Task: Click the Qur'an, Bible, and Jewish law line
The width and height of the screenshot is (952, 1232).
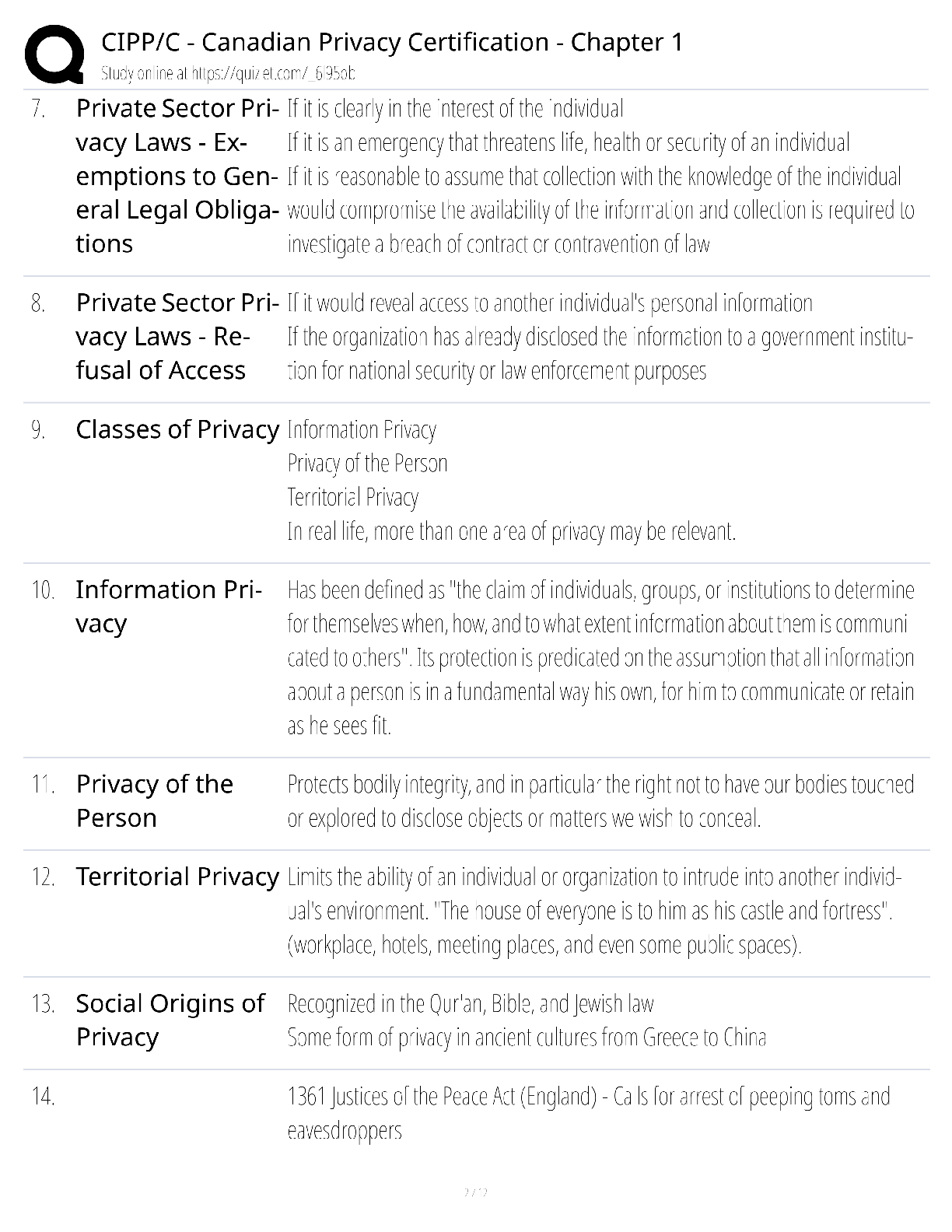Action: click(471, 1004)
